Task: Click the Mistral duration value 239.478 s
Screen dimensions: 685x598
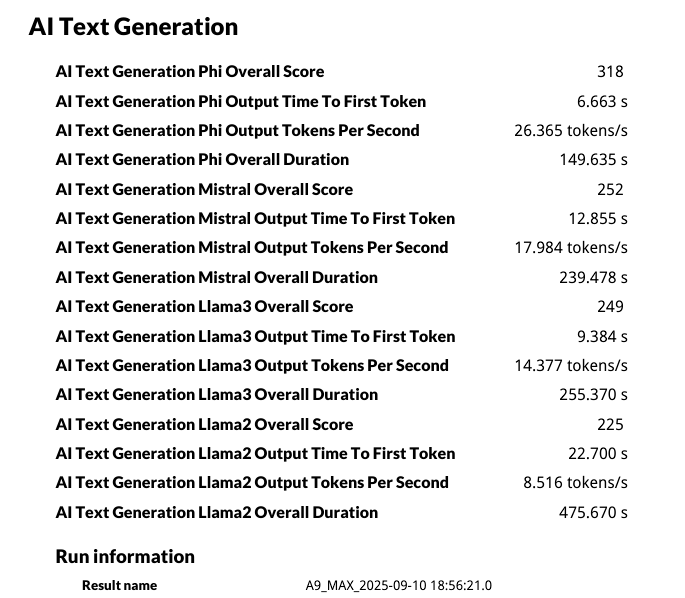Action: tap(593, 277)
